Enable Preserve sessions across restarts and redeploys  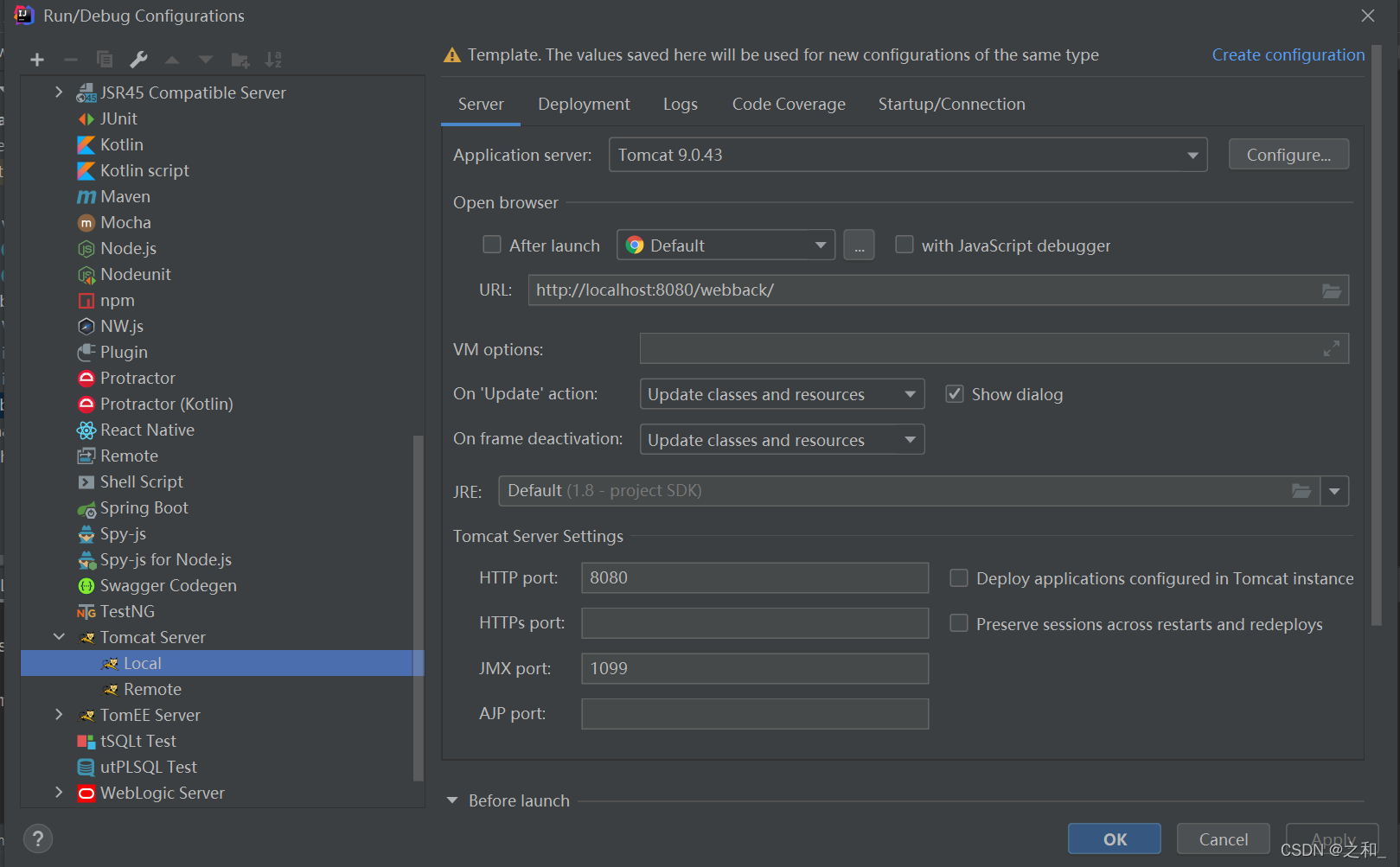(x=959, y=623)
